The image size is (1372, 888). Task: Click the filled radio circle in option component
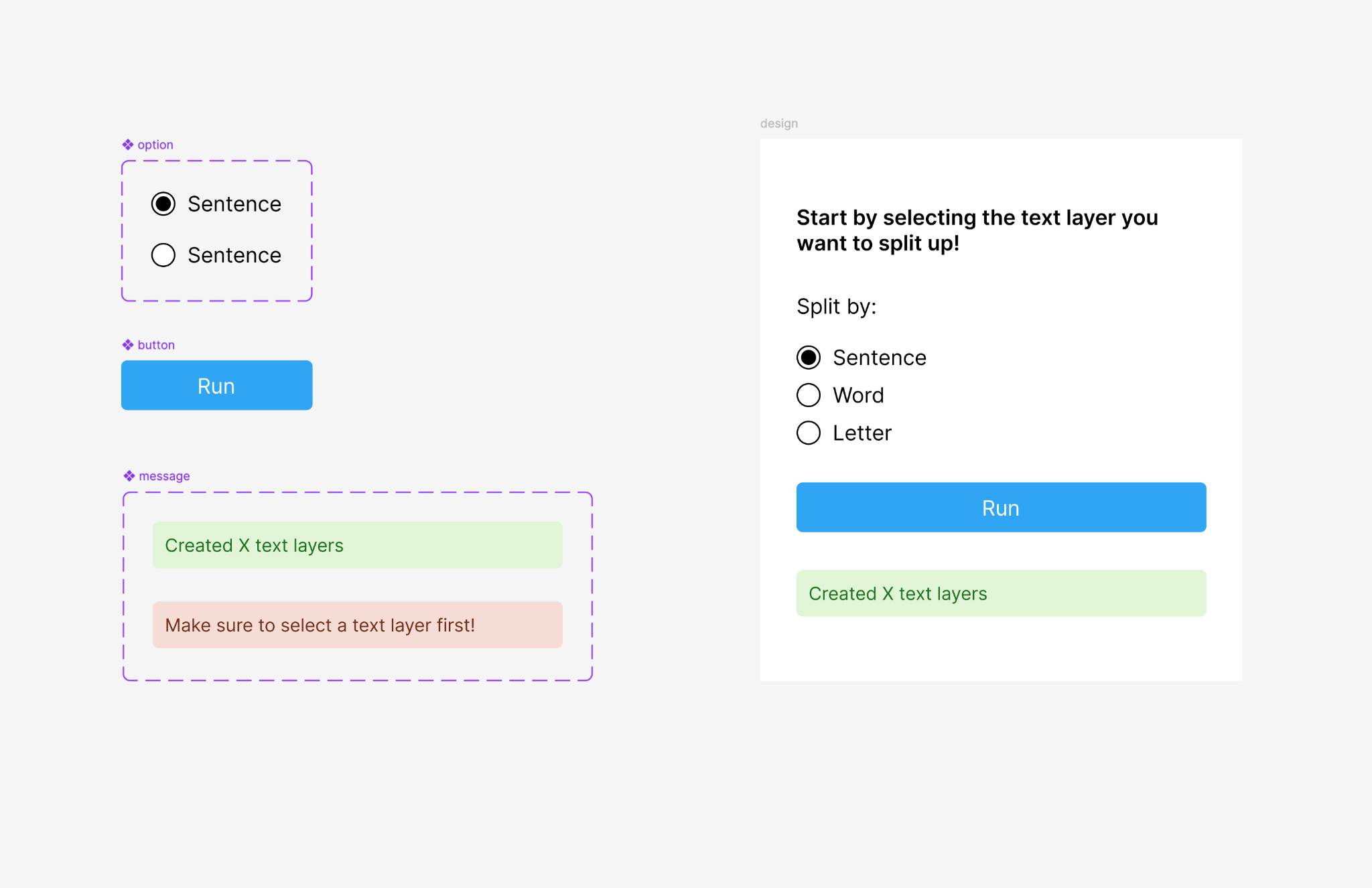163,204
